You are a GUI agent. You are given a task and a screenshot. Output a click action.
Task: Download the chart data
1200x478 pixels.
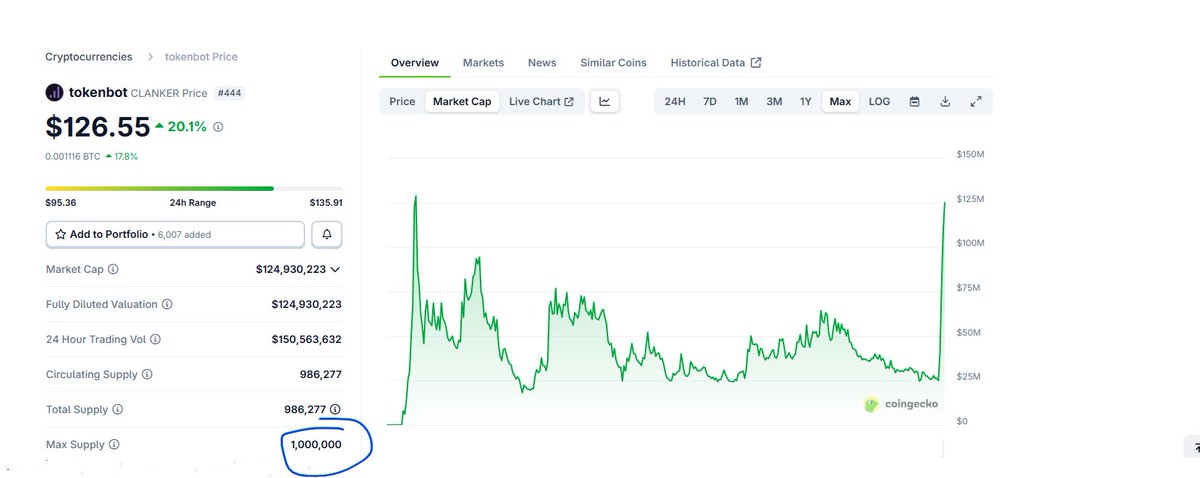pos(945,102)
